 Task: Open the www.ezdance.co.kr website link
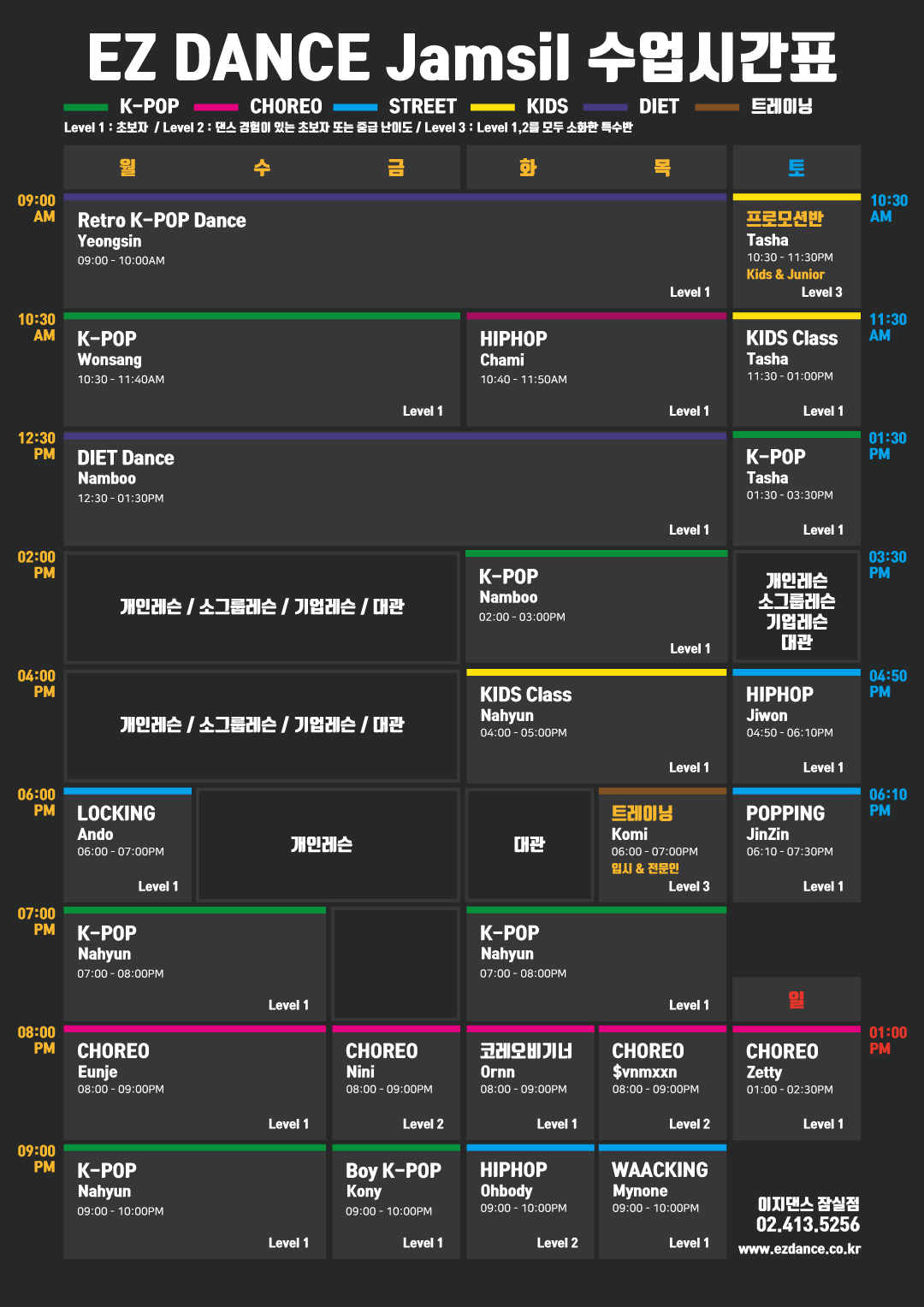(x=799, y=1249)
